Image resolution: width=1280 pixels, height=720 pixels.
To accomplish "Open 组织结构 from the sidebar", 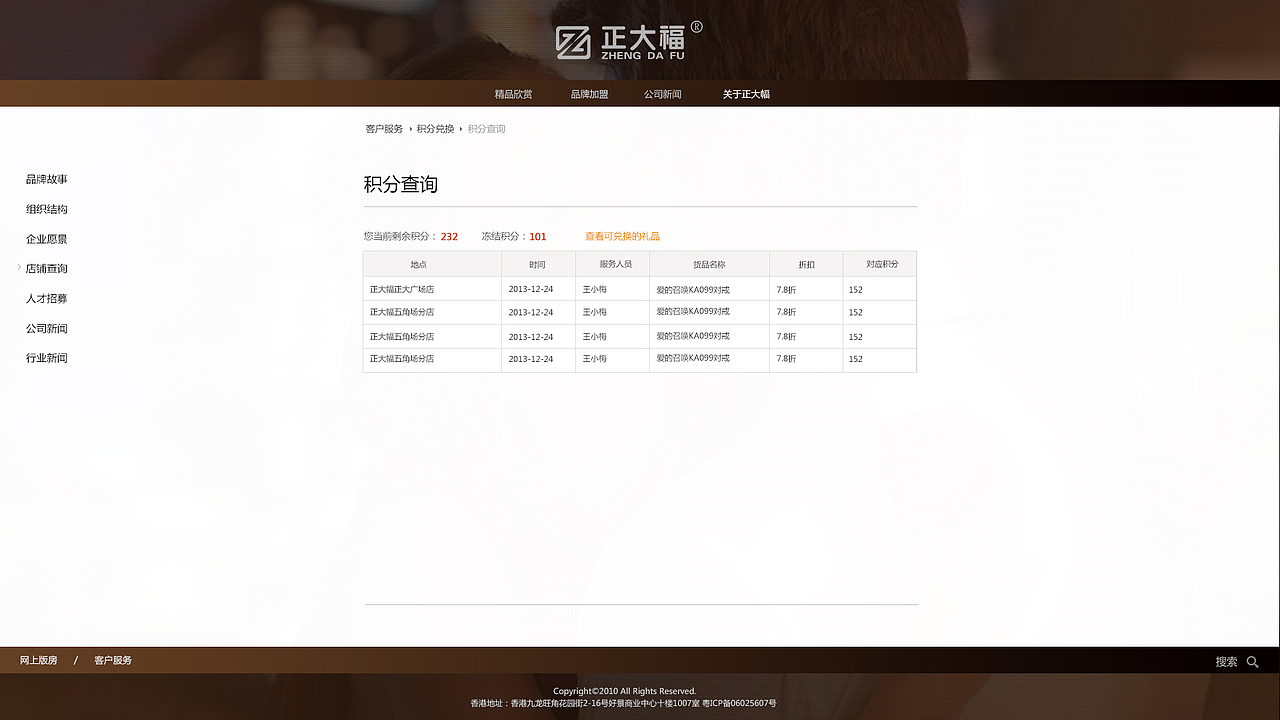I will [x=46, y=209].
